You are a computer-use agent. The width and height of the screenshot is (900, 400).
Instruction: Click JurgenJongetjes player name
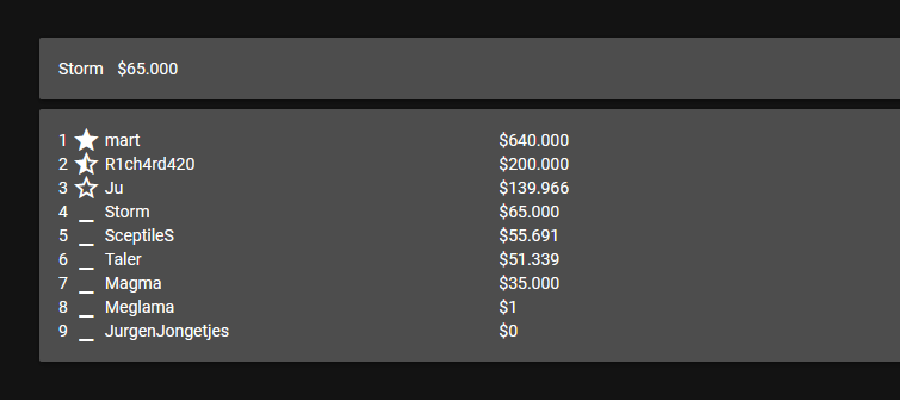tap(166, 332)
